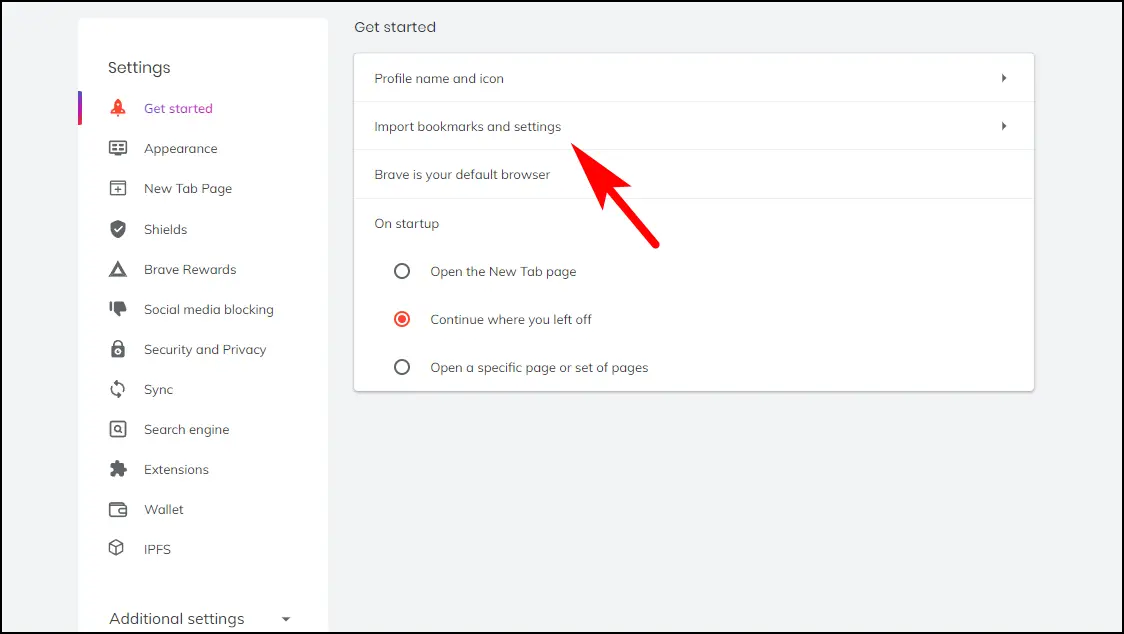The image size is (1124, 634).
Task: Click Profile name and icon row text
Action: 439,78
